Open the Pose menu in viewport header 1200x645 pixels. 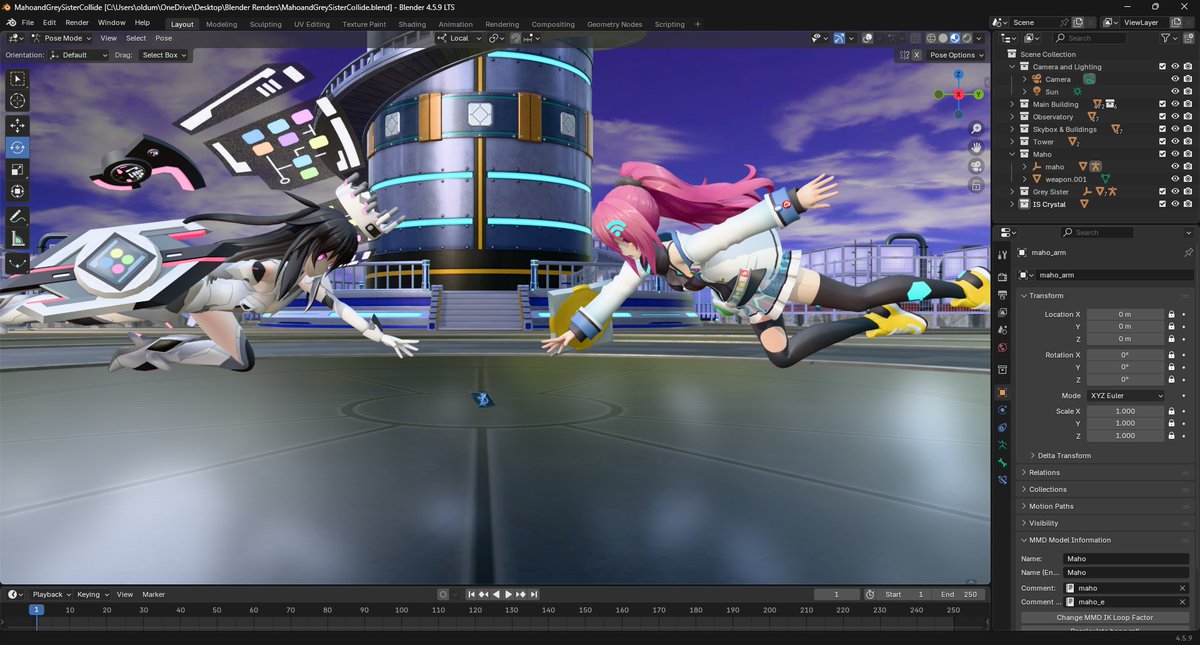click(x=163, y=38)
